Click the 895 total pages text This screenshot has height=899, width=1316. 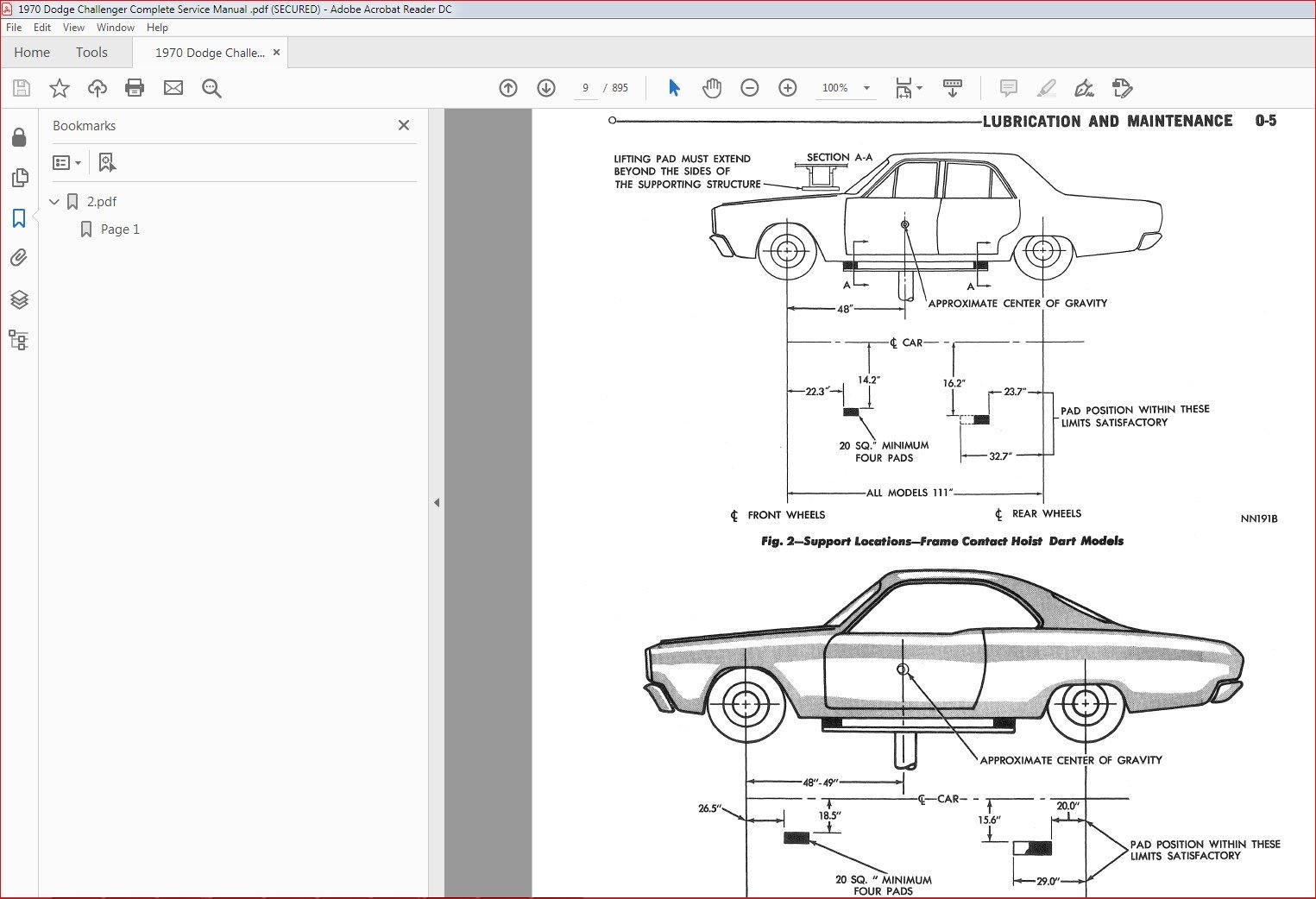pyautogui.click(x=620, y=88)
